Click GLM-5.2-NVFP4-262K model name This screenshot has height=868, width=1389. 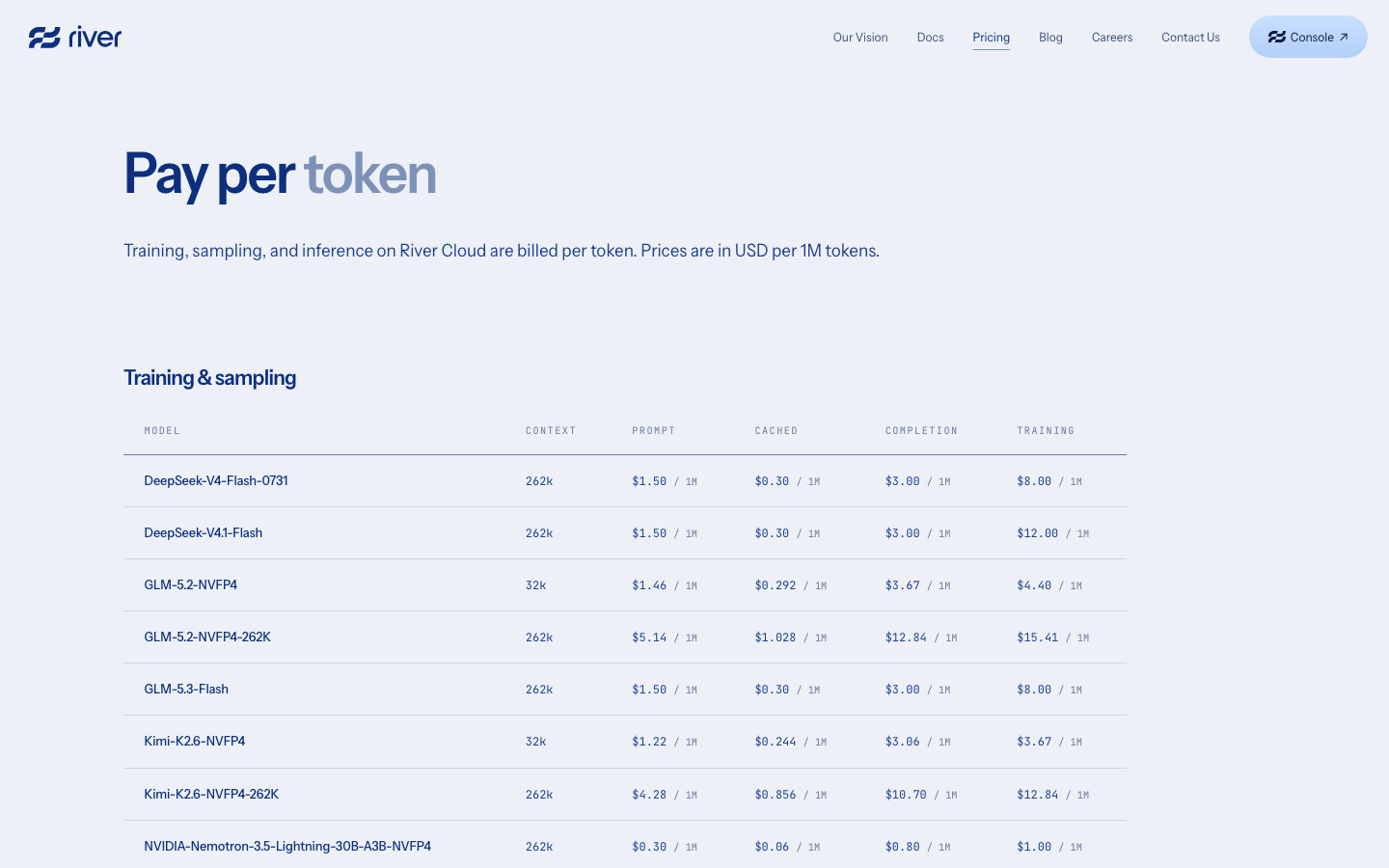pyautogui.click(x=207, y=637)
